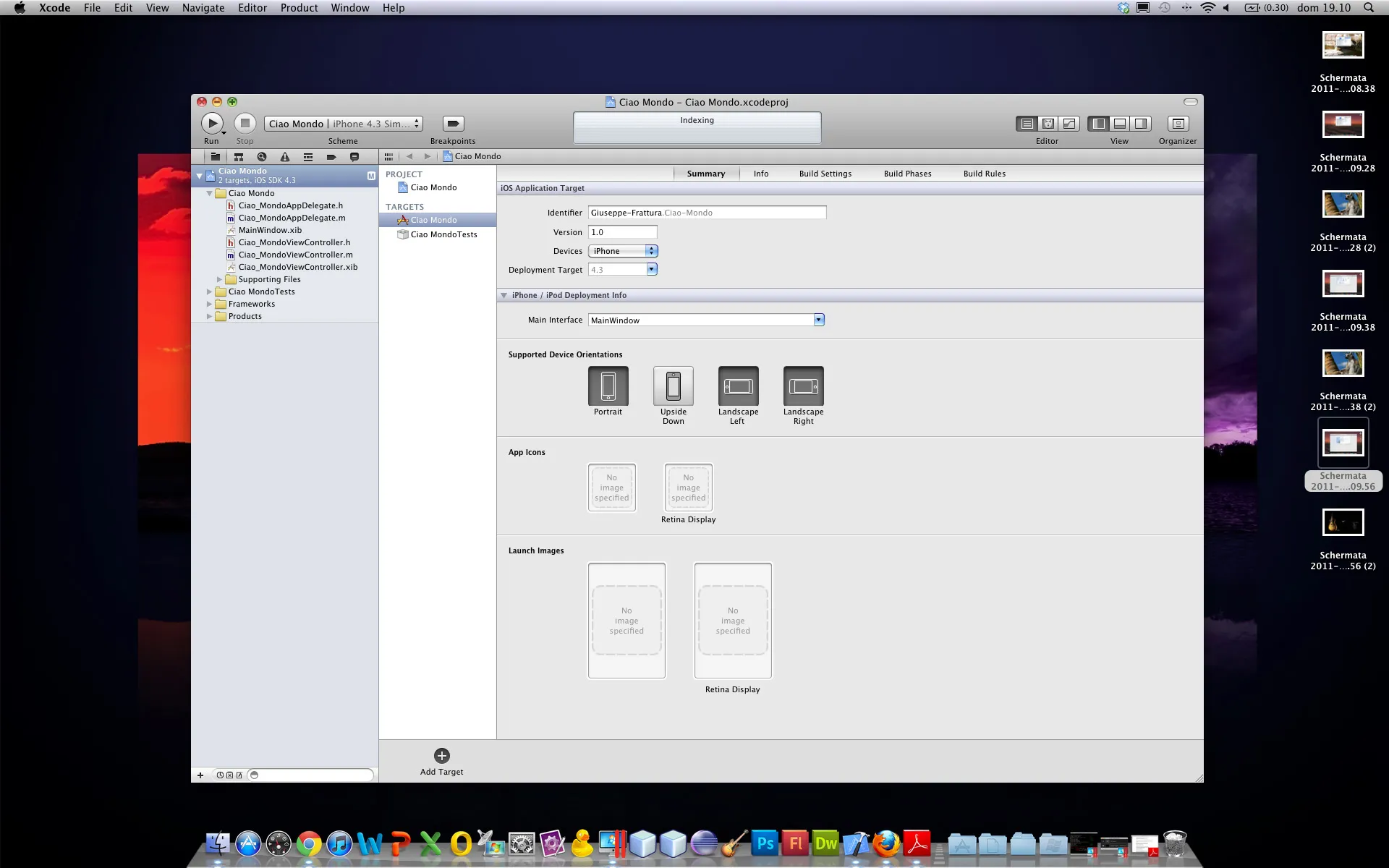Show the search navigator
Screen dimensions: 1389x868
click(x=262, y=157)
